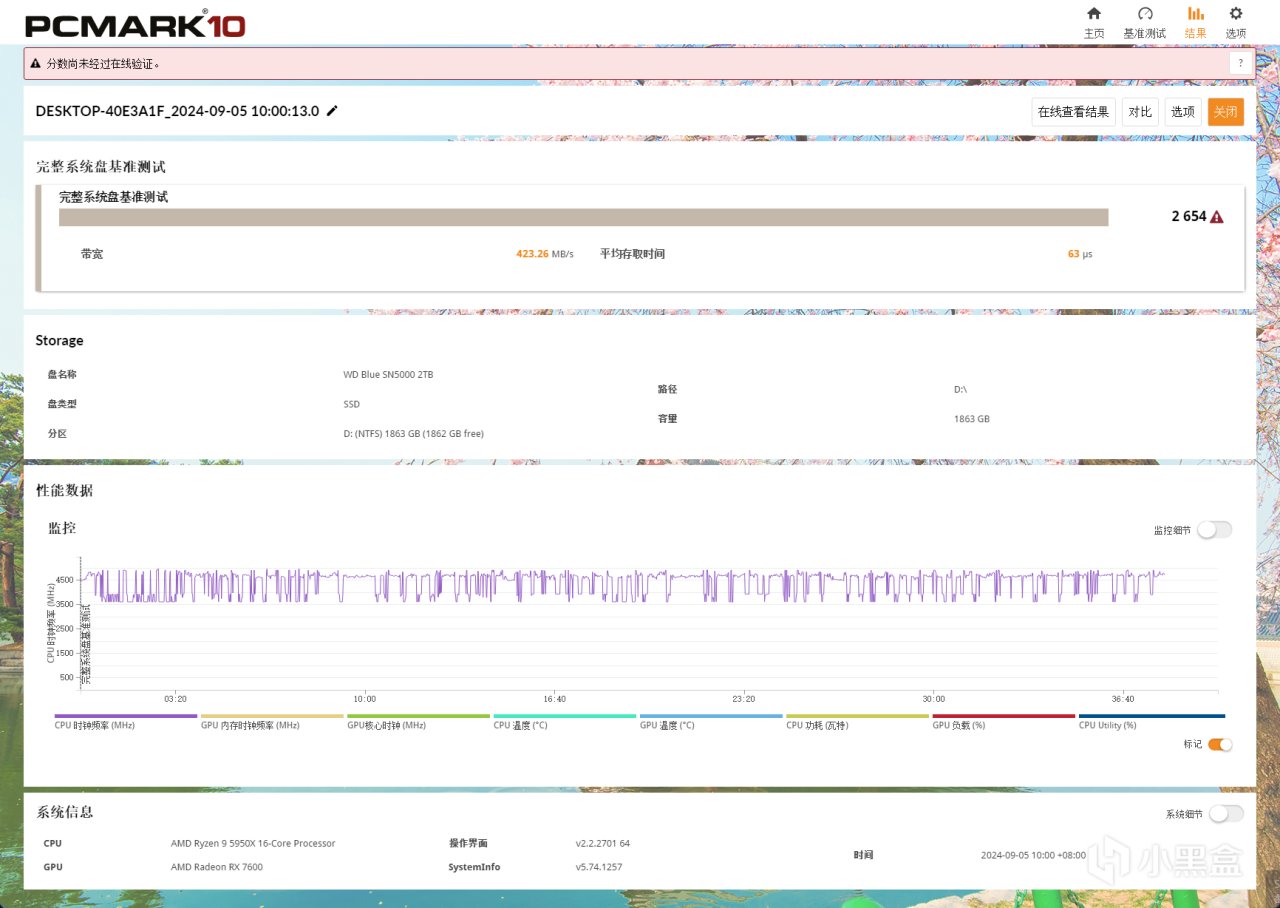Click the 平均存取时间 label
The image size is (1280, 908).
[632, 254]
